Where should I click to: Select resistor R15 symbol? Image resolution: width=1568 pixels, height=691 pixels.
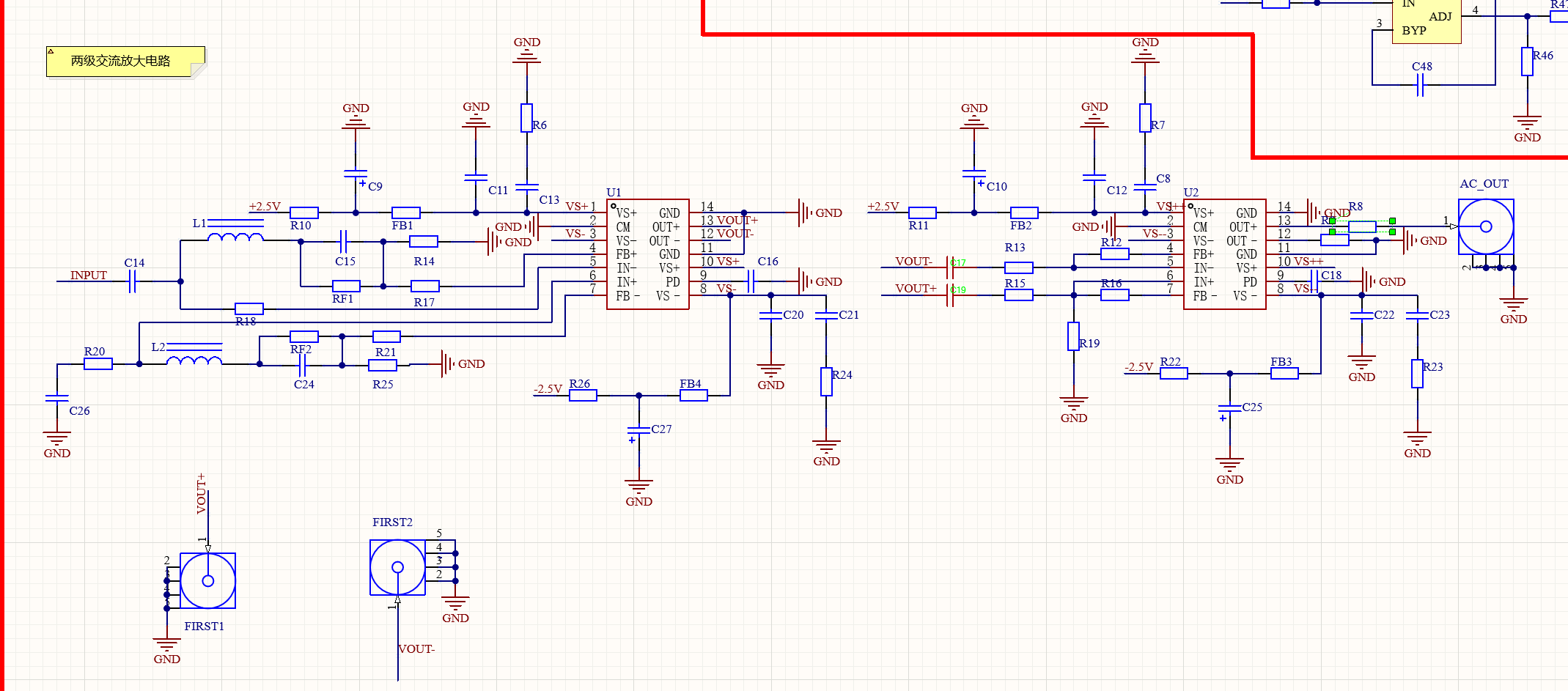pos(1019,295)
